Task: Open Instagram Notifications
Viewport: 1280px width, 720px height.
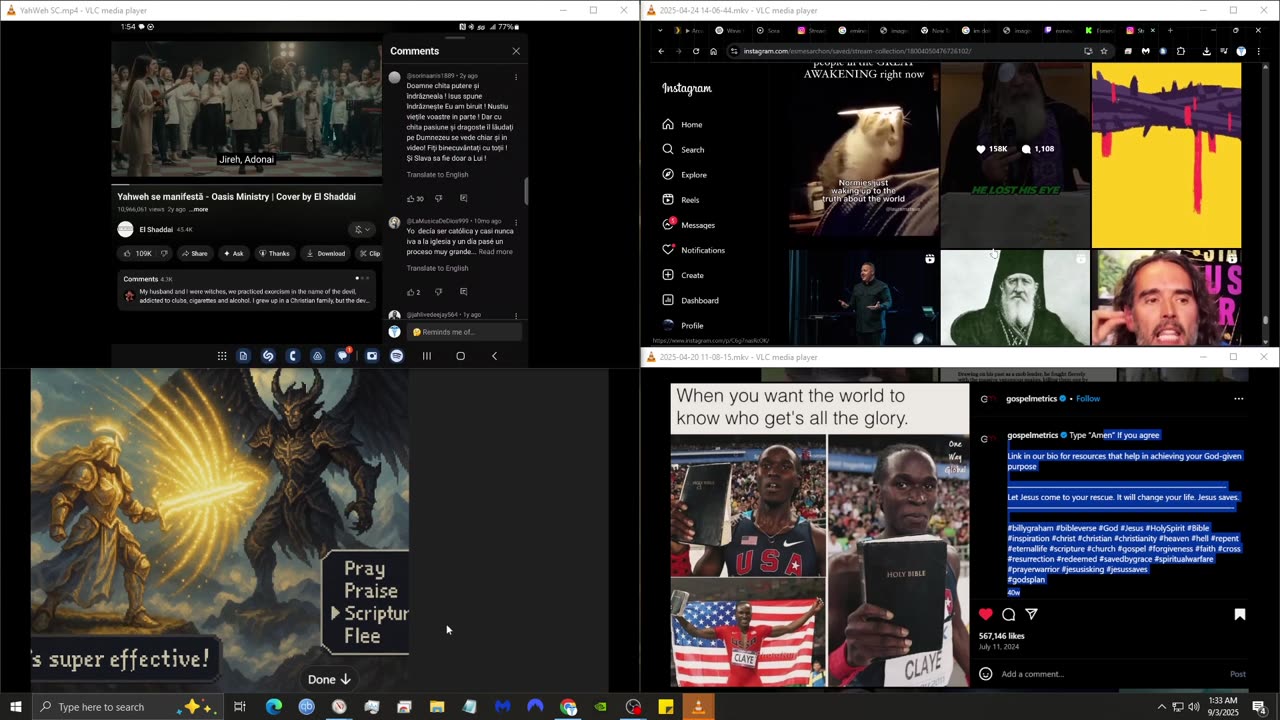Action: [x=693, y=250]
